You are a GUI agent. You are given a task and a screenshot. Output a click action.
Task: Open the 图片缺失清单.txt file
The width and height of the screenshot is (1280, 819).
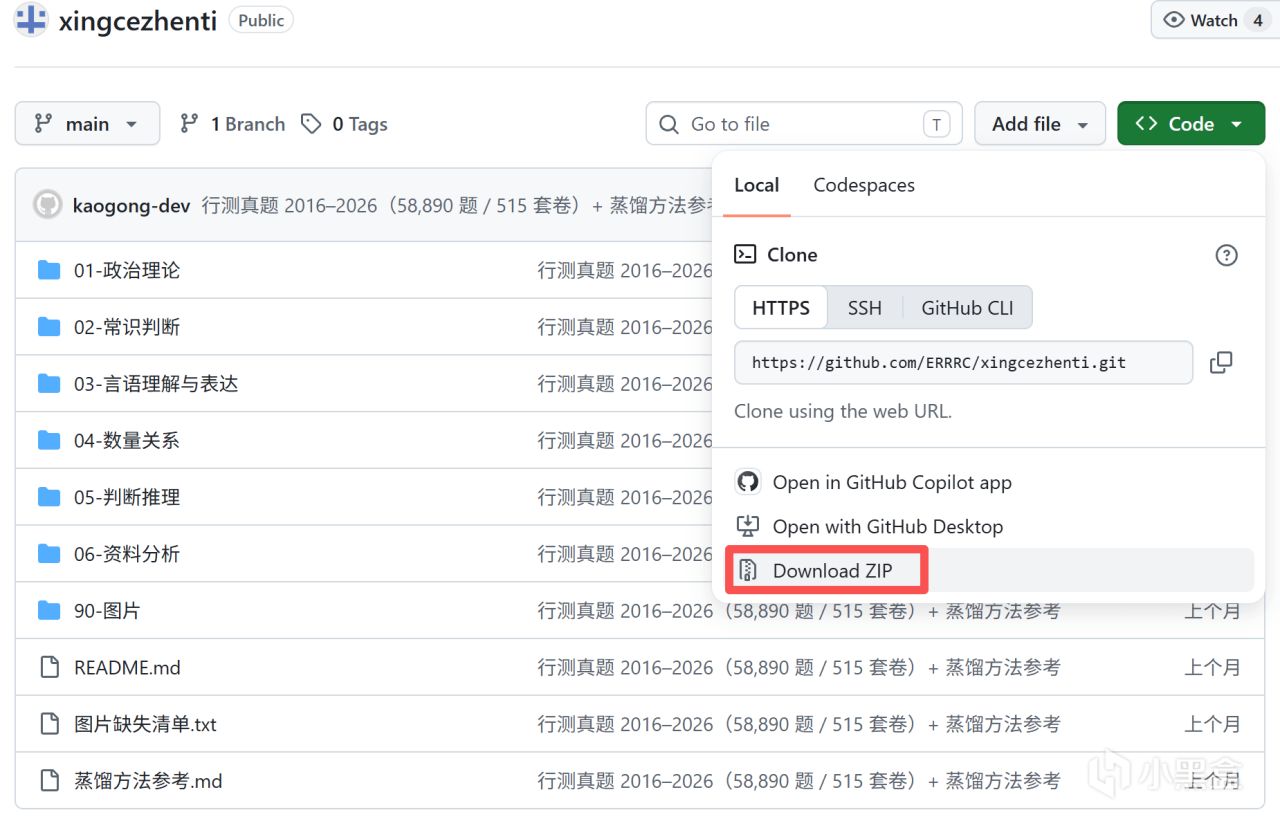(145, 724)
